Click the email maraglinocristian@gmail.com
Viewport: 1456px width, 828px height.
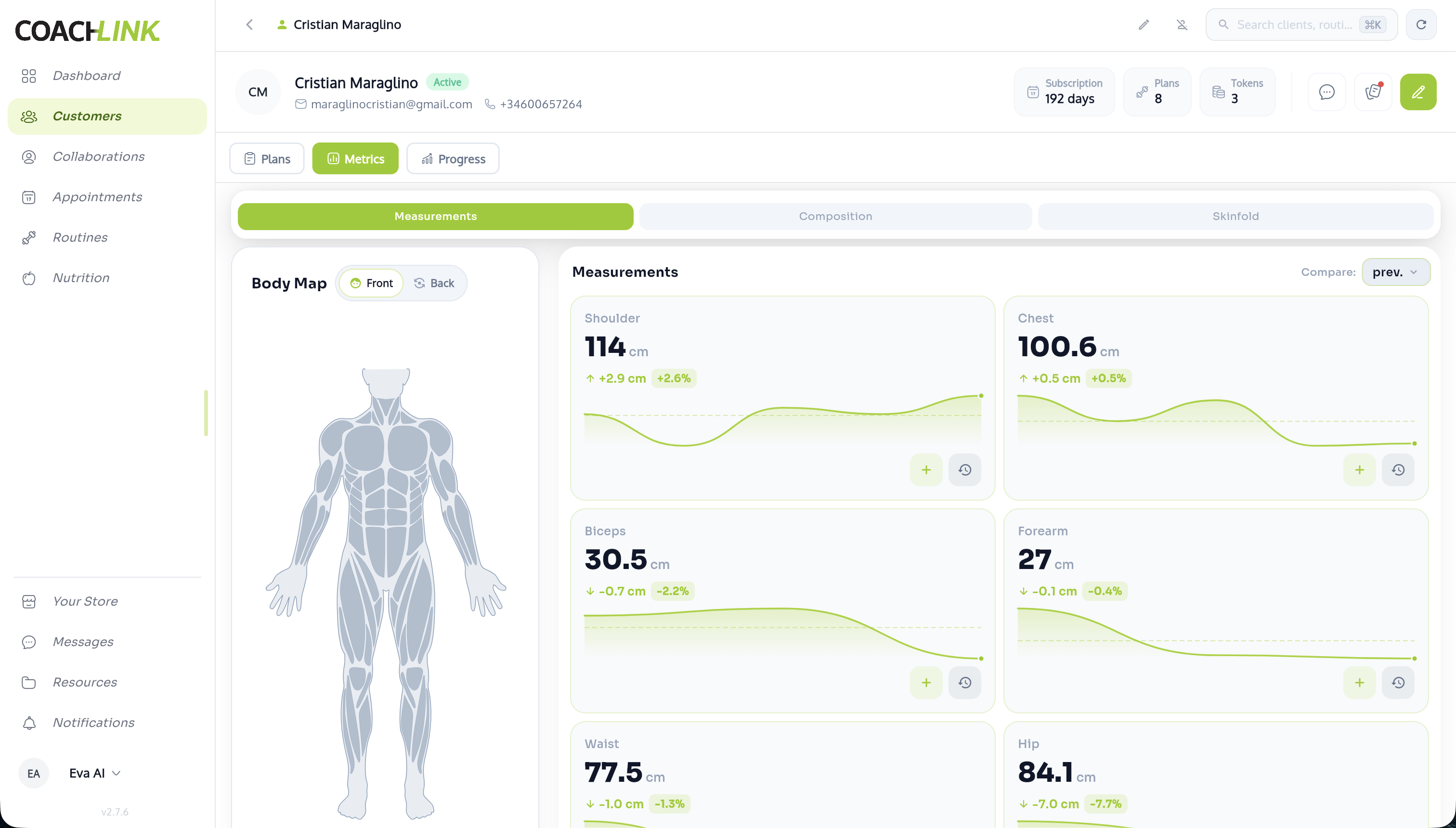point(391,104)
